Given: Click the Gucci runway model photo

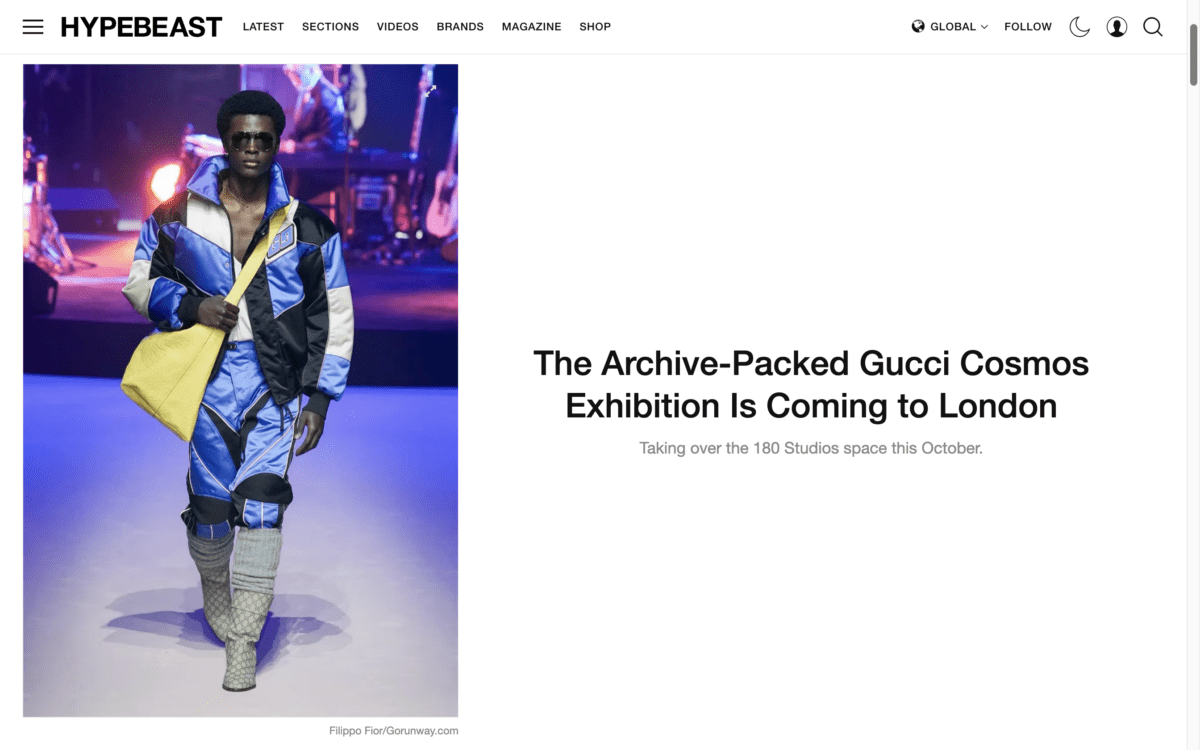Looking at the screenshot, I should pos(241,390).
